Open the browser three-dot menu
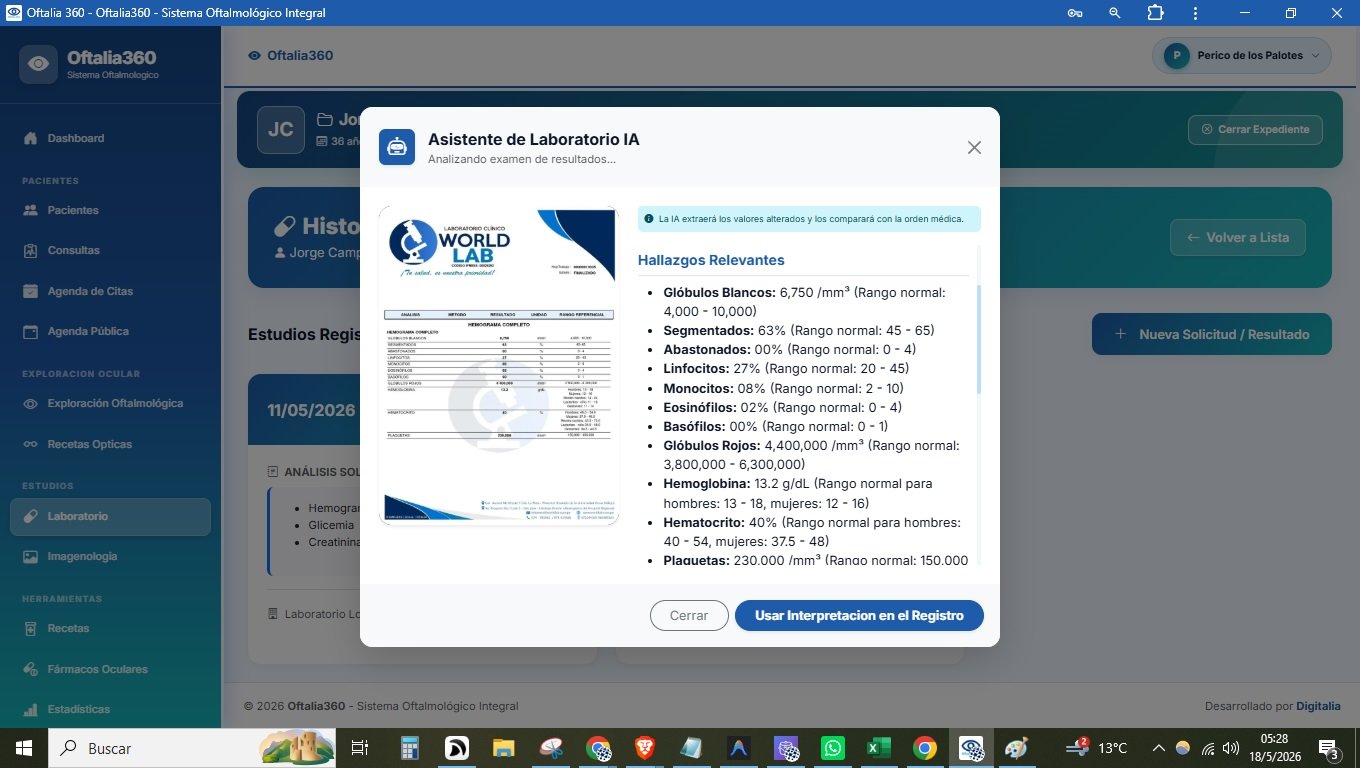 [x=1195, y=13]
